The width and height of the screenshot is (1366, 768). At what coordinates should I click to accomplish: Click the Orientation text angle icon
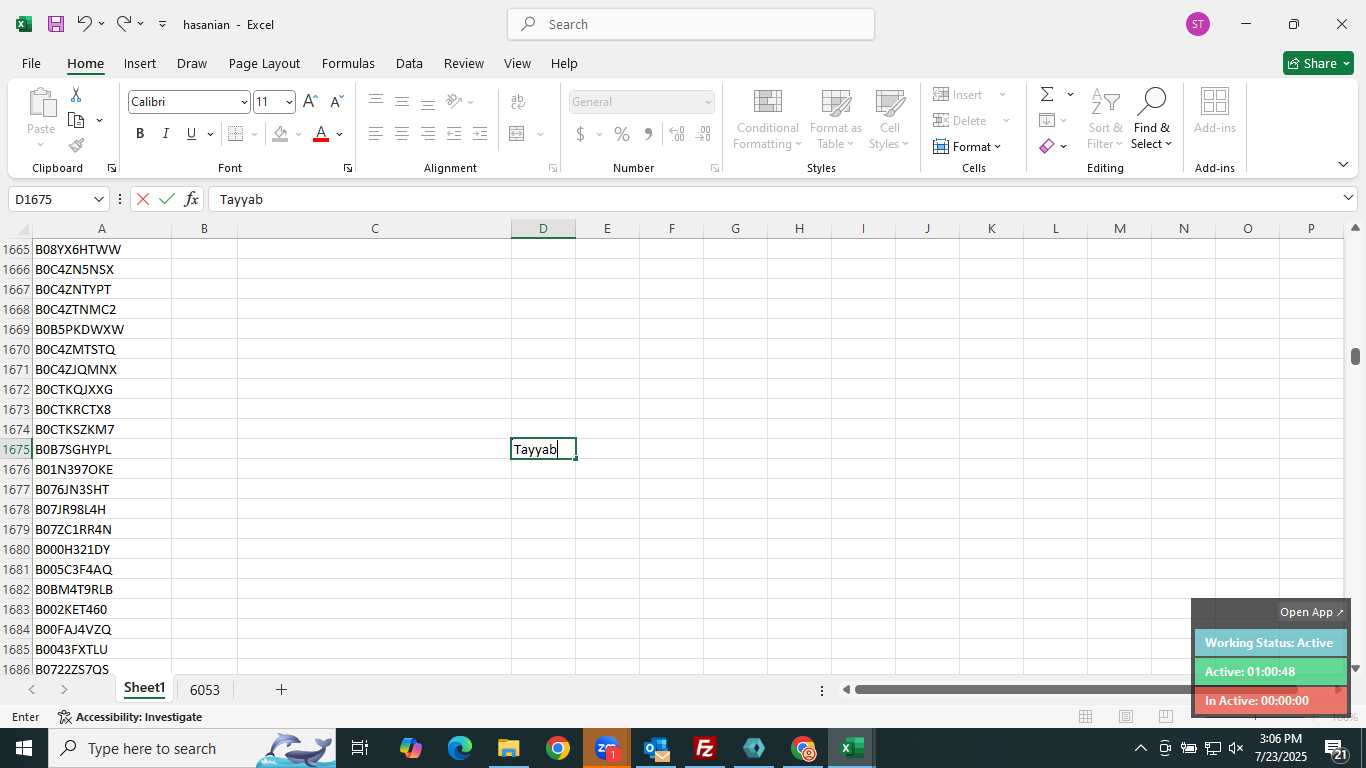coord(454,101)
